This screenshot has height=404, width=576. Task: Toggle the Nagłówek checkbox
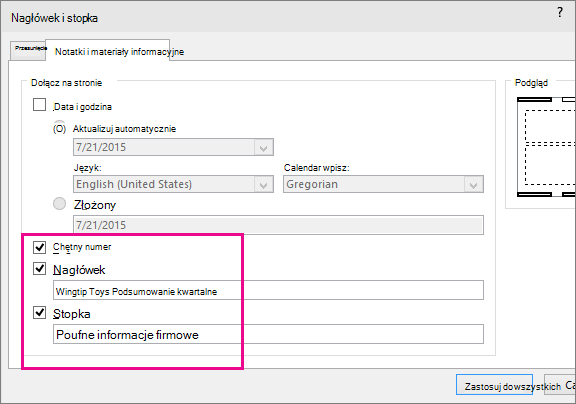pos(39,269)
